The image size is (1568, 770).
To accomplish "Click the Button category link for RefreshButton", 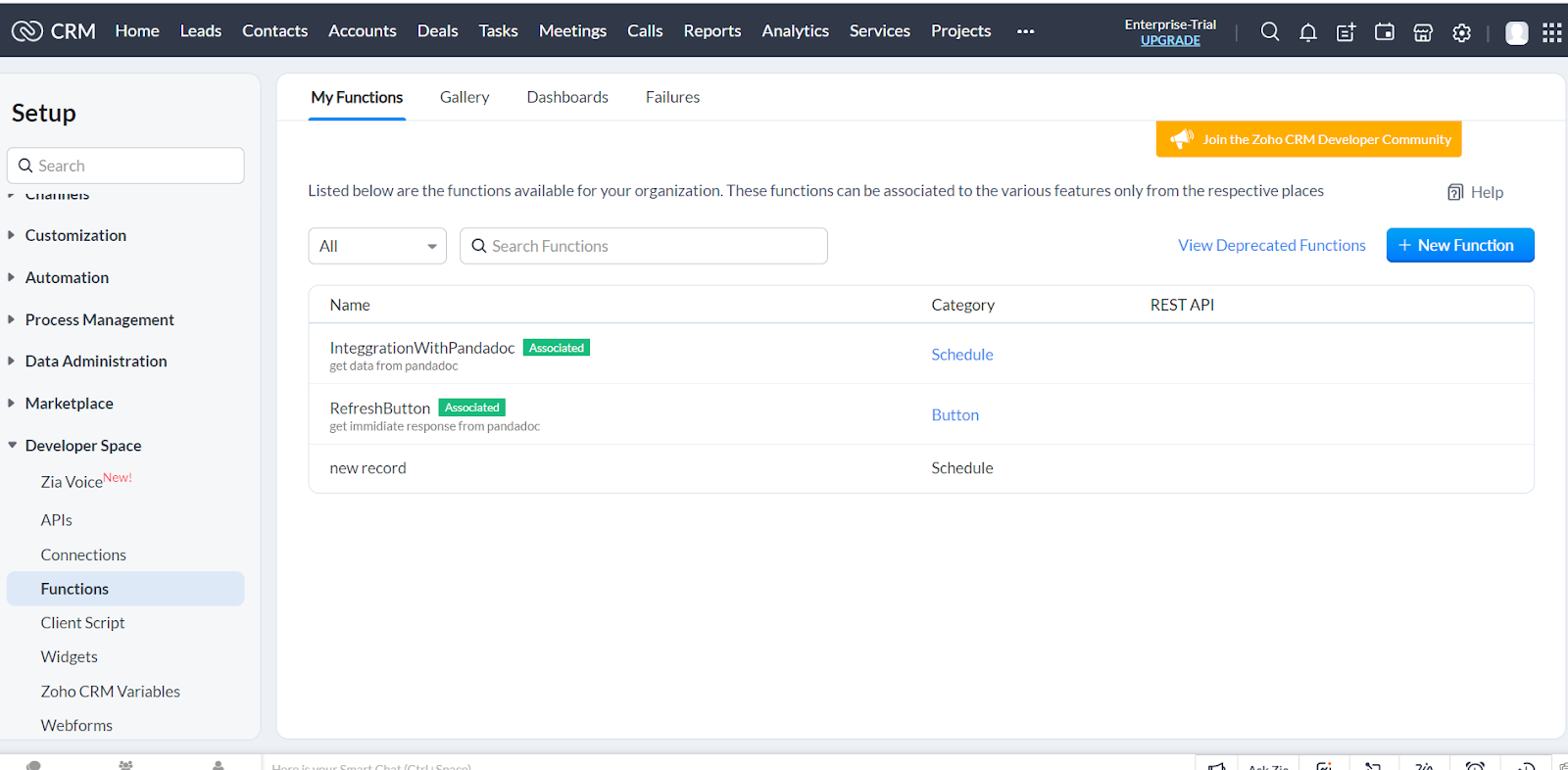I will pyautogui.click(x=955, y=415).
